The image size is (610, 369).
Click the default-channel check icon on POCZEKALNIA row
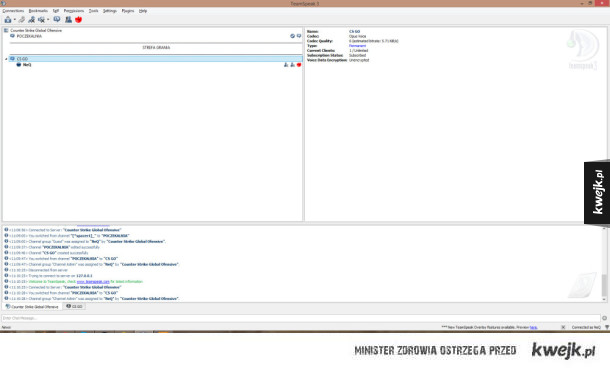coord(293,36)
